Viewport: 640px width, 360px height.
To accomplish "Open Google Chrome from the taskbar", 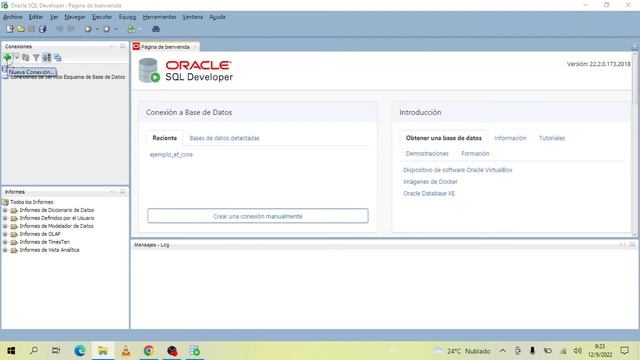I will coord(149,351).
